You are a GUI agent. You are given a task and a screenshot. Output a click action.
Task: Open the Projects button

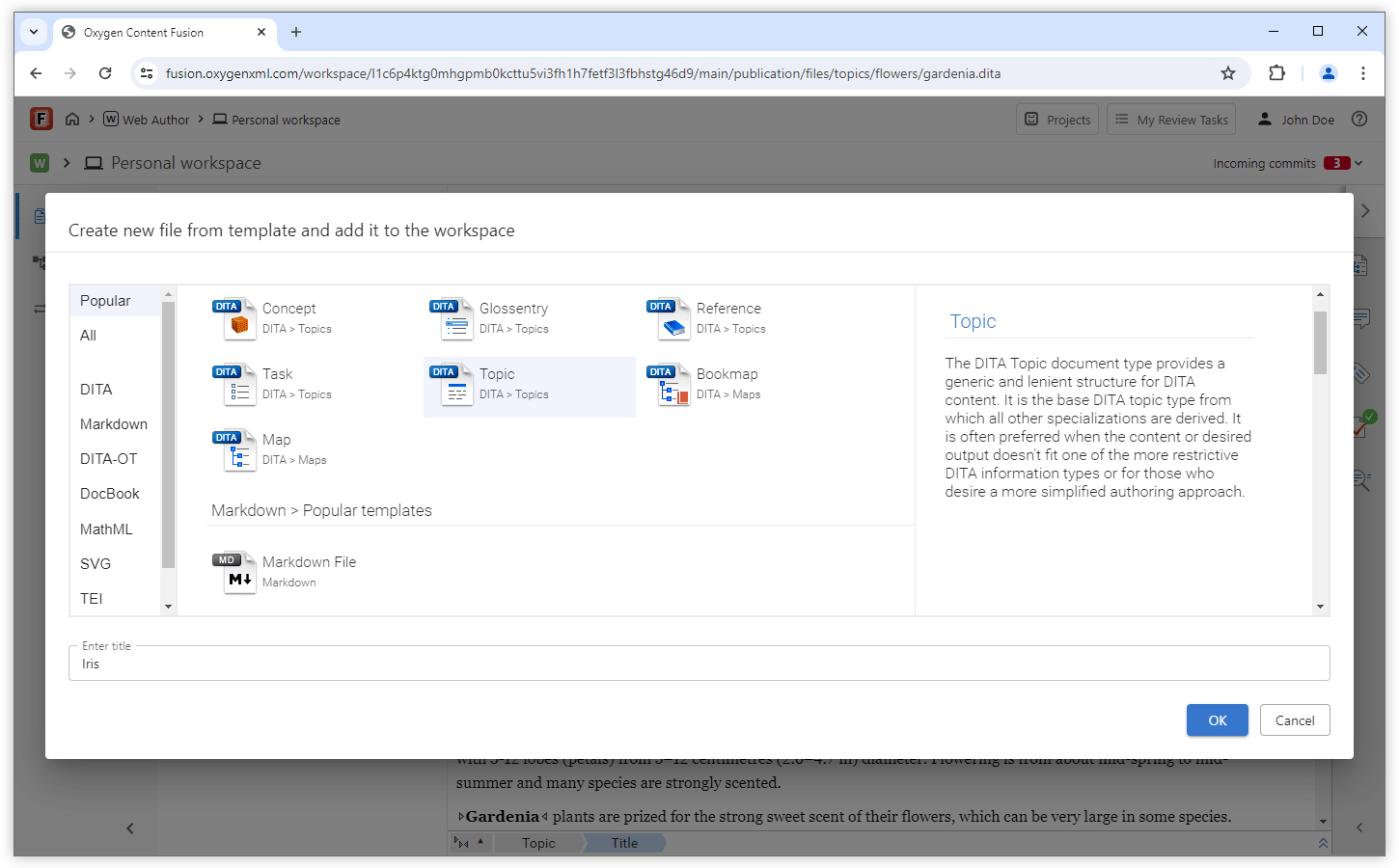1057,119
